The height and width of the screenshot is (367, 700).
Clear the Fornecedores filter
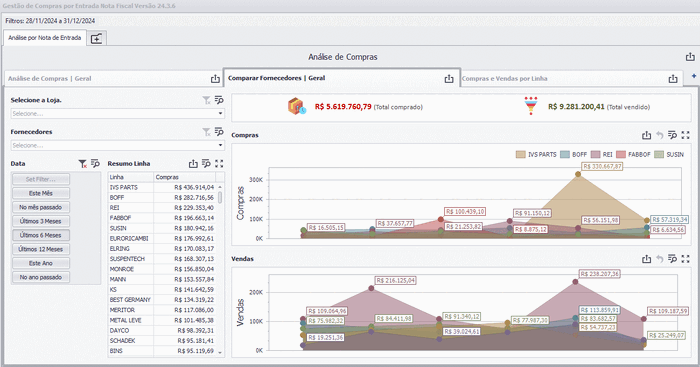click(206, 132)
